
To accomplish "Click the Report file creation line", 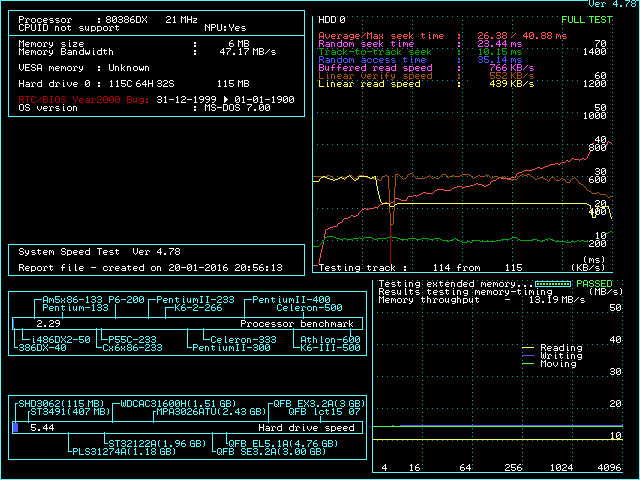I will (151, 268).
